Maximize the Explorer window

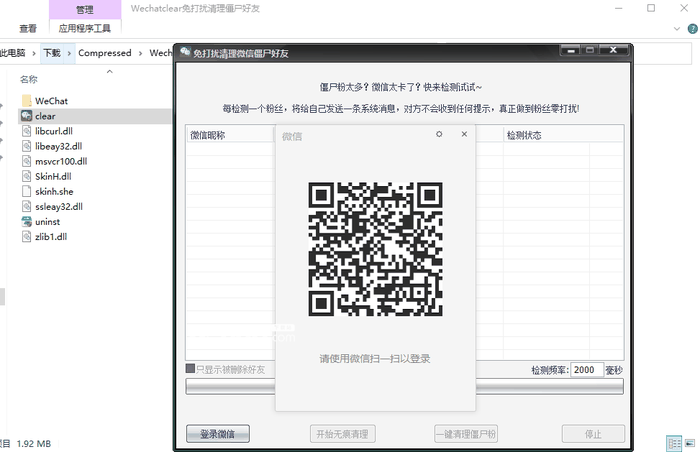651,8
